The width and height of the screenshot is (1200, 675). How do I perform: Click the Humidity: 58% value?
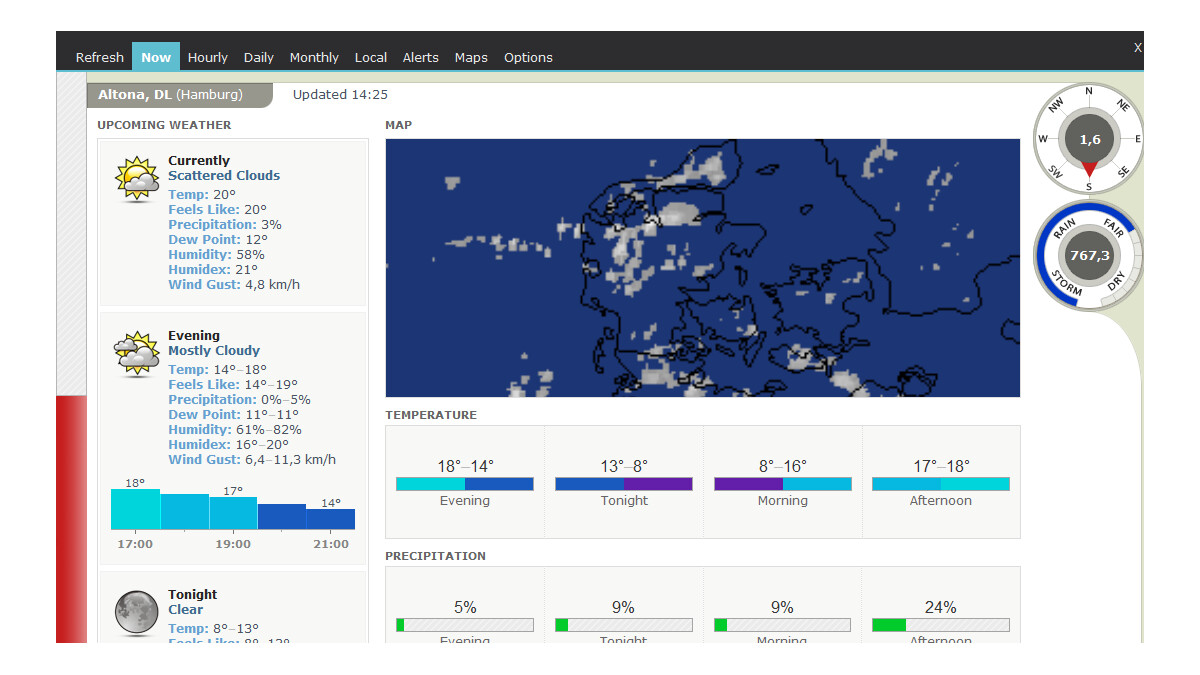(x=215, y=255)
